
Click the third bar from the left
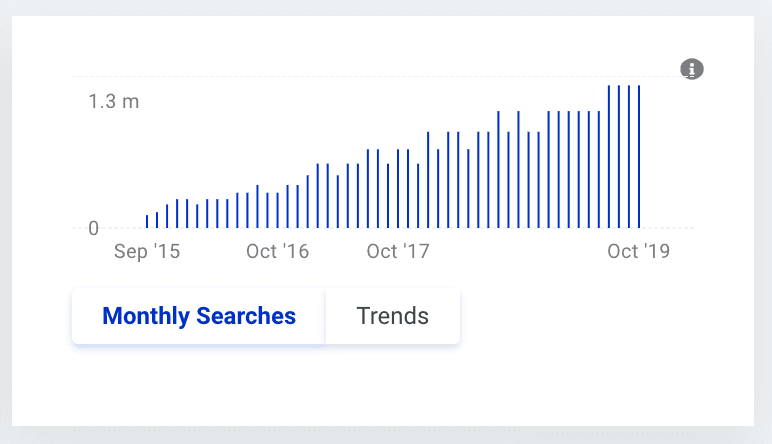(x=167, y=216)
